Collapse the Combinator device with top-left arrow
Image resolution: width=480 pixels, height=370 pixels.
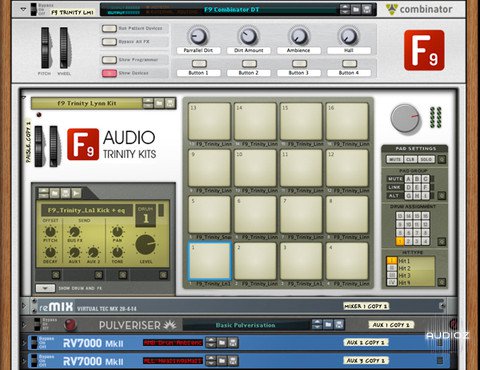tap(23, 9)
